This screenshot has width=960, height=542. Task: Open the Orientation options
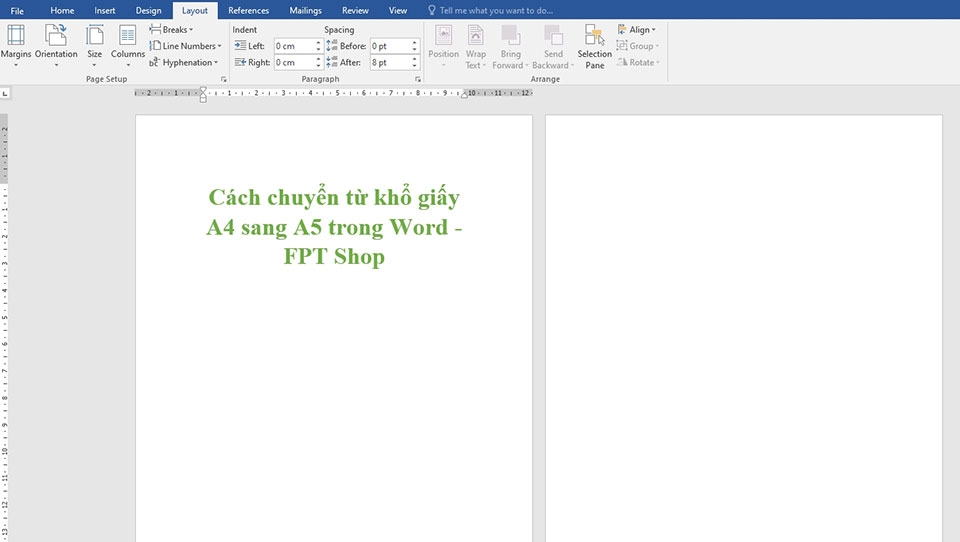(x=56, y=46)
